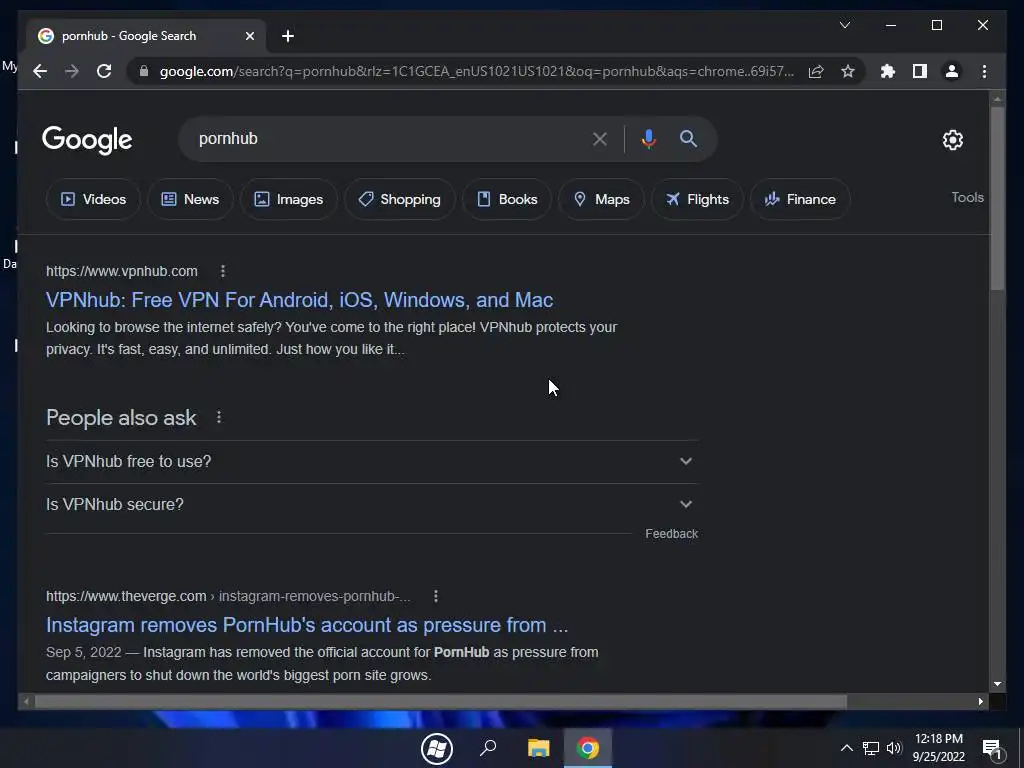
Task: Click the vertical scrollbar thumb
Action: click(997, 198)
